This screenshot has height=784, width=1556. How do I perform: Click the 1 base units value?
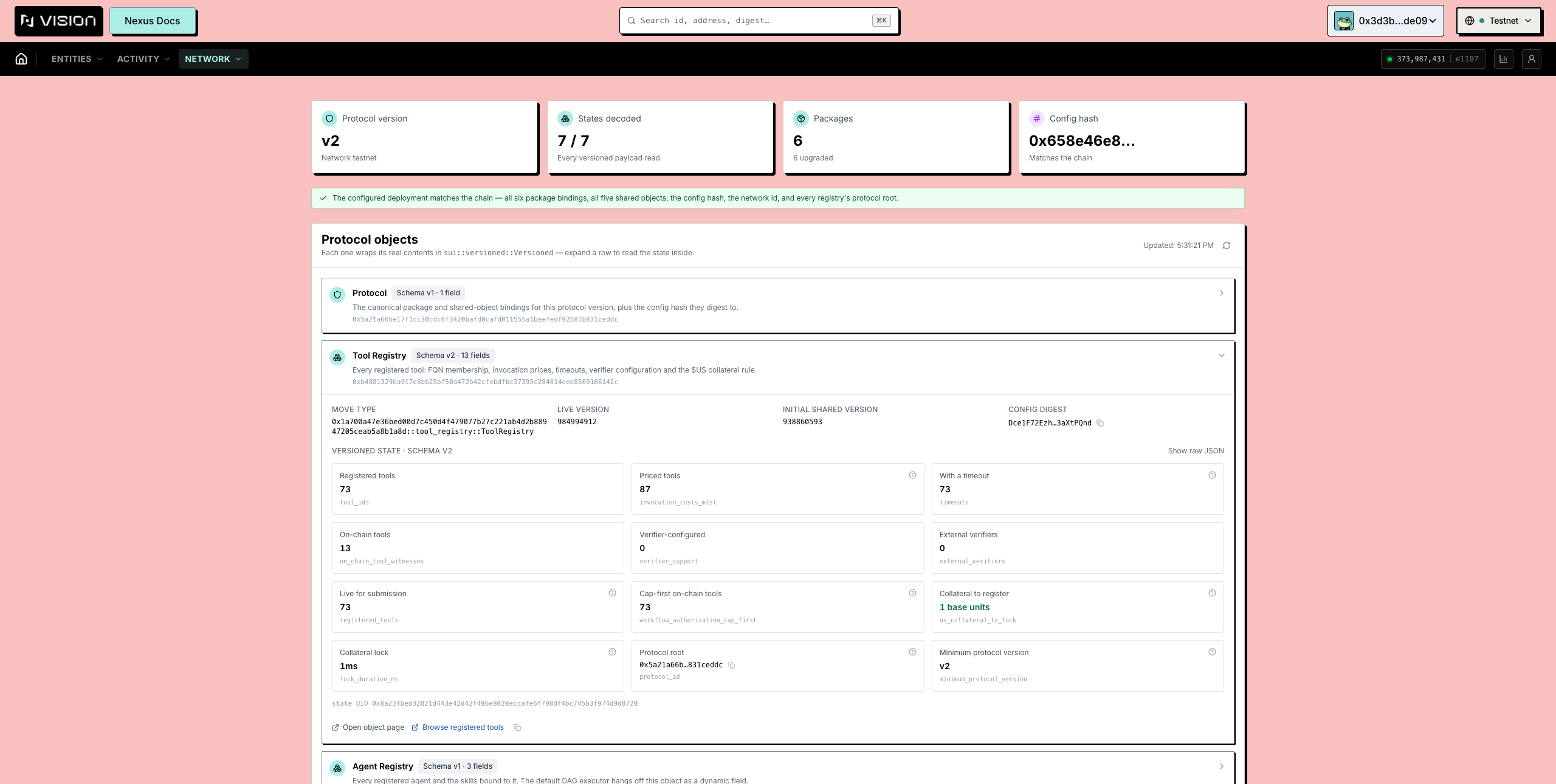[965, 607]
